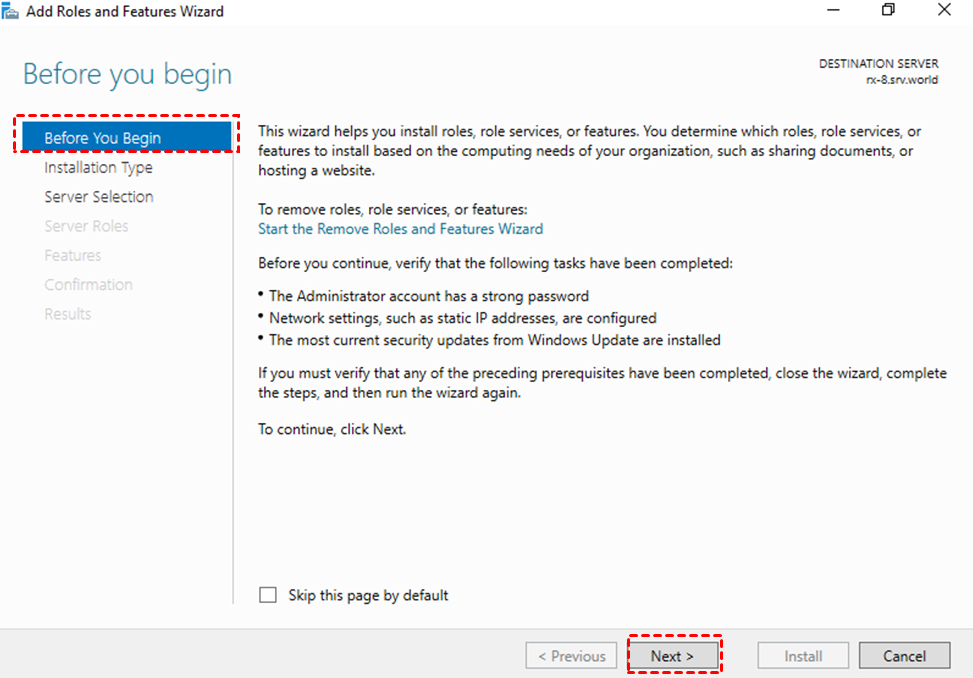Click the greyed-out Install button
Screen dimensions: 973x678
803,656
